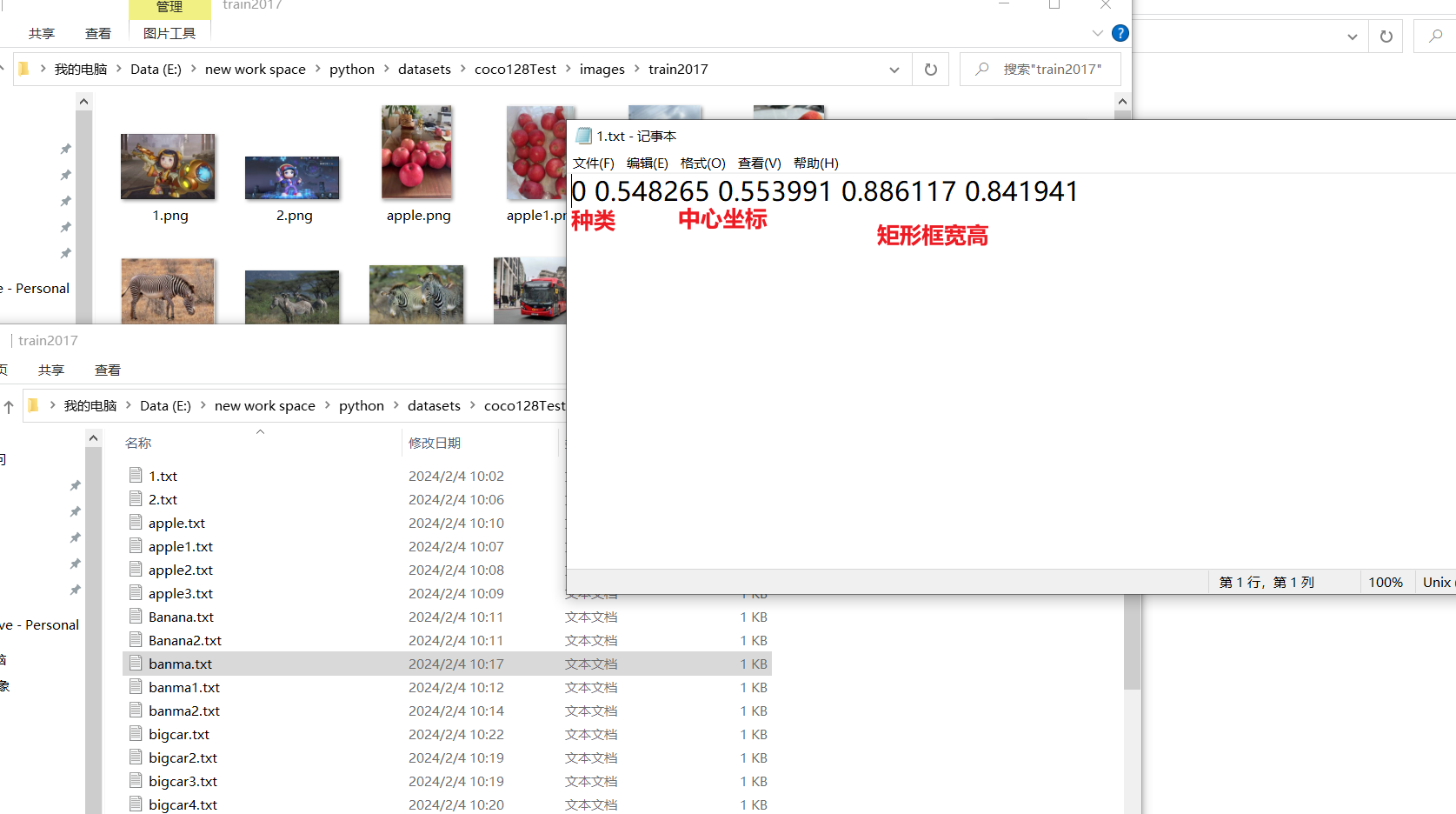Screen dimensions: 1456x814
Task: Switch to the 查看 ribbon tab
Action: click(98, 33)
